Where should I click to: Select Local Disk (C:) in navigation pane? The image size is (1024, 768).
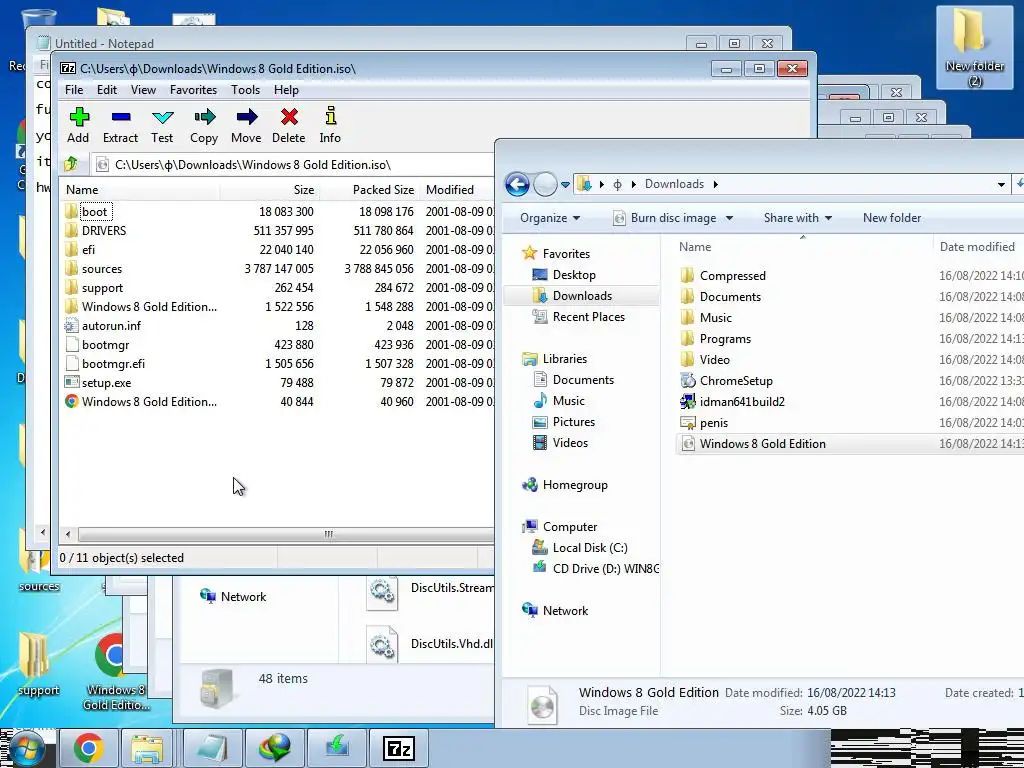pyautogui.click(x=579, y=548)
